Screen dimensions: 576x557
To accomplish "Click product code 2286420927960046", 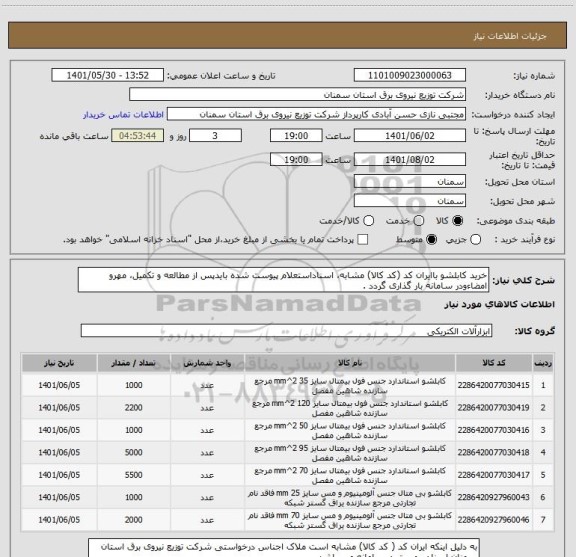I will (493, 520).
